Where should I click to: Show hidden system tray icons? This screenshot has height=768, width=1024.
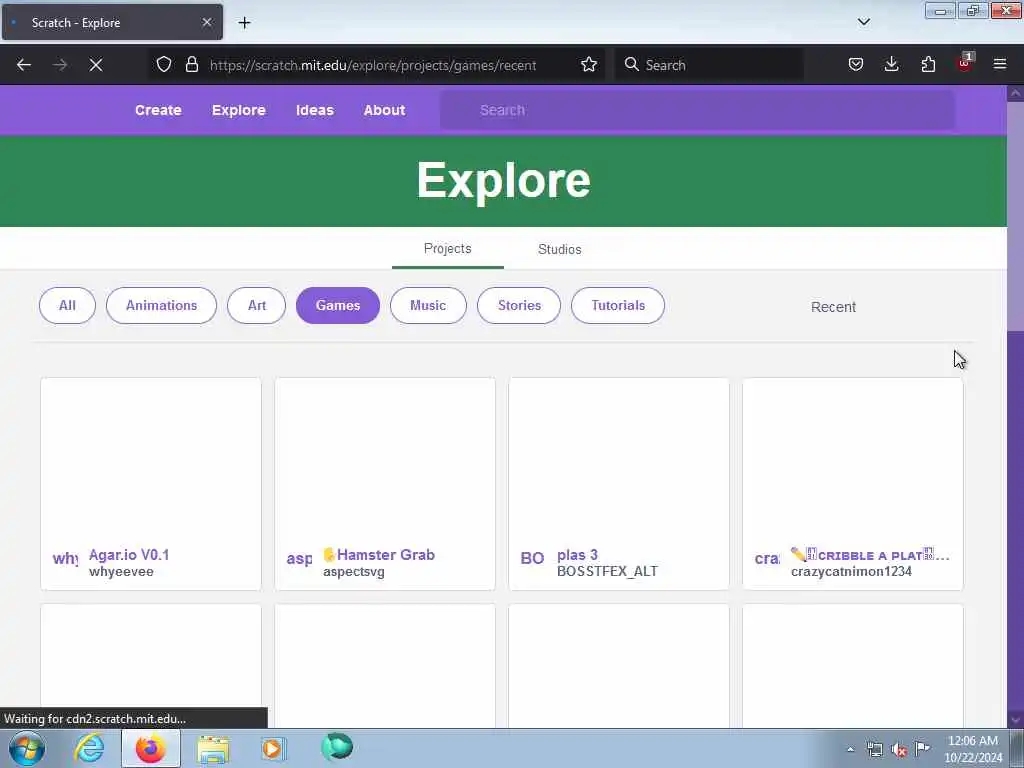point(850,750)
